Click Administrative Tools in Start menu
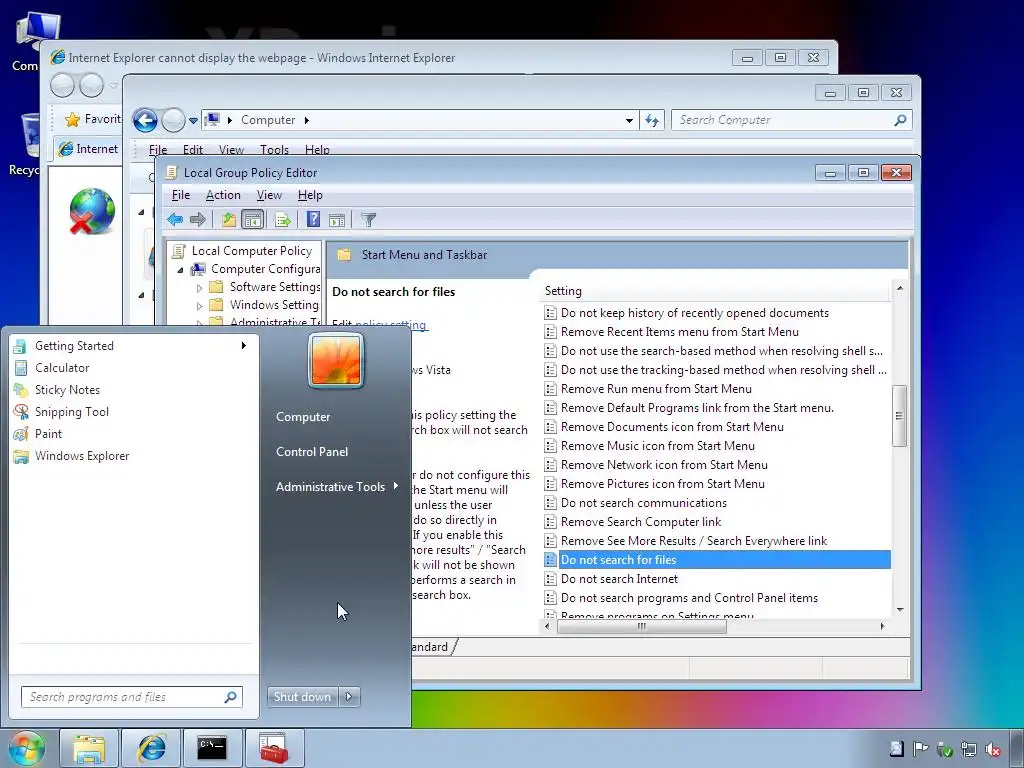 pyautogui.click(x=330, y=487)
